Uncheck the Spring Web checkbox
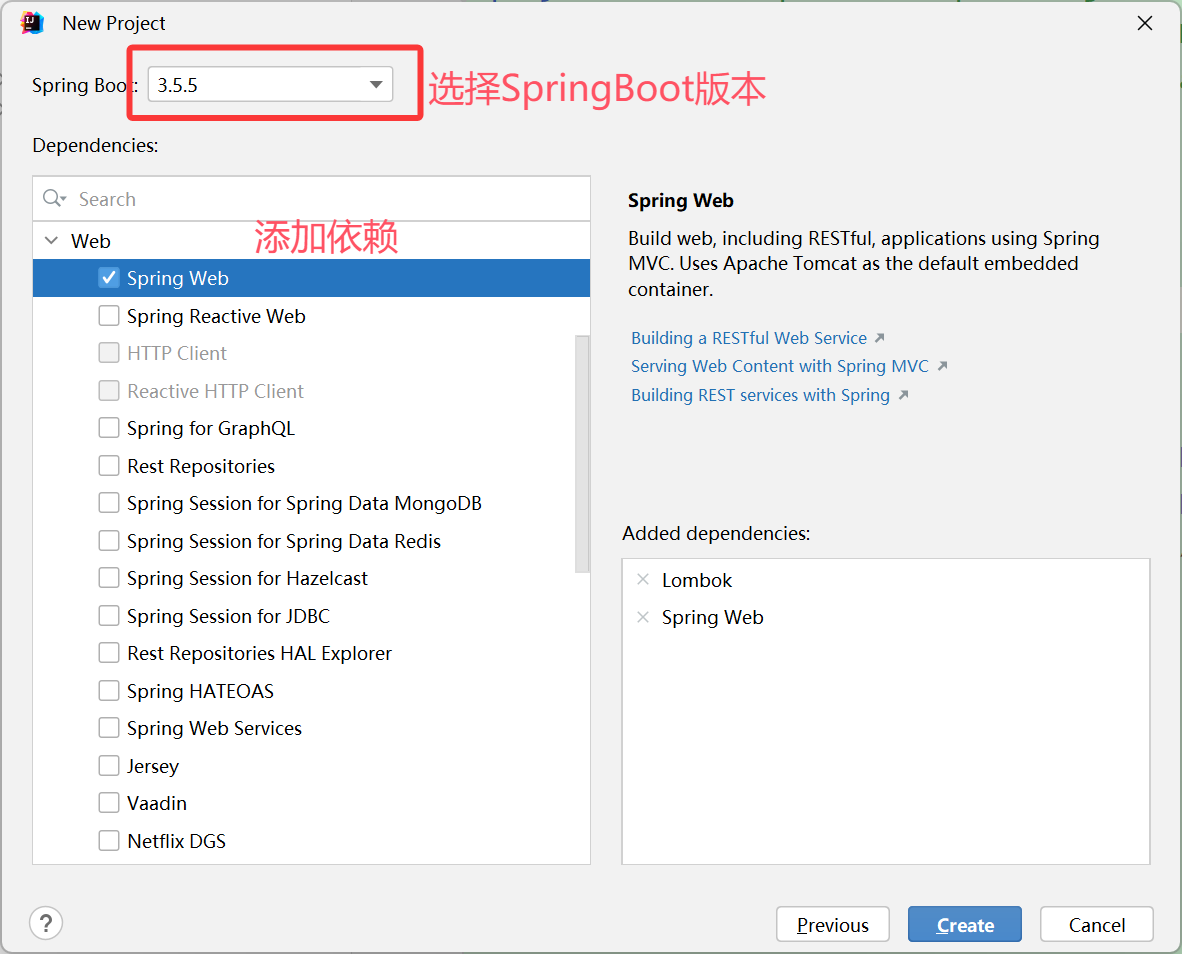 [109, 278]
